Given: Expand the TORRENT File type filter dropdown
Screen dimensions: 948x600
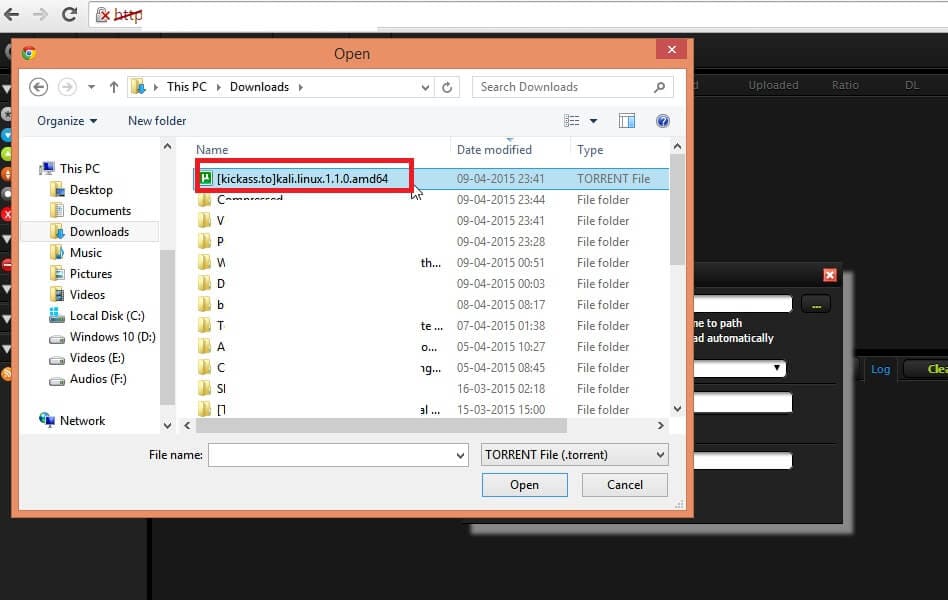Looking at the screenshot, I should coord(574,455).
